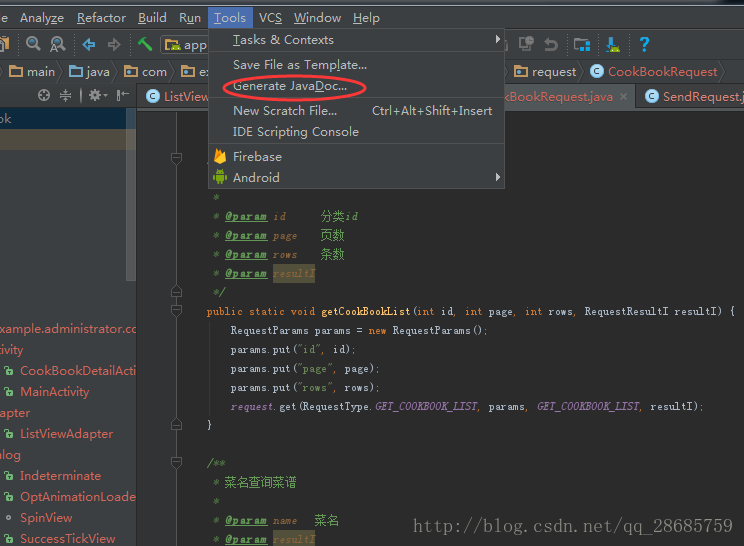Select Firebase in Tools menu
The height and width of the screenshot is (546, 744).
pos(356,157)
